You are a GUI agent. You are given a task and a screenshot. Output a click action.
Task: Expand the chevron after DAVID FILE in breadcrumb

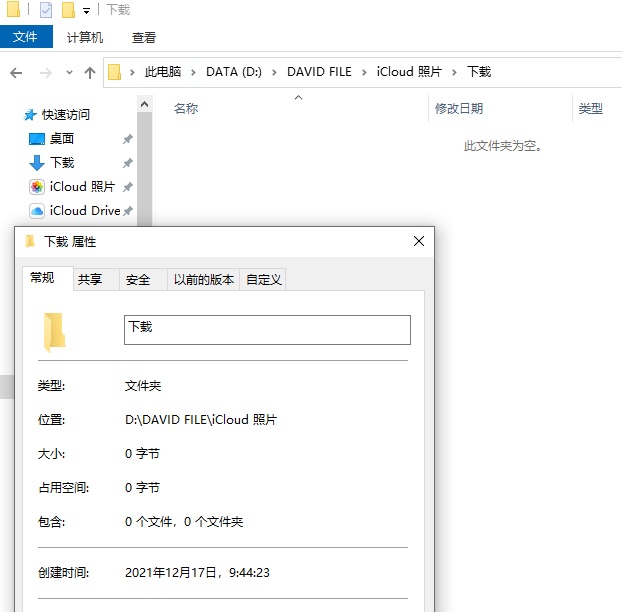[364, 72]
